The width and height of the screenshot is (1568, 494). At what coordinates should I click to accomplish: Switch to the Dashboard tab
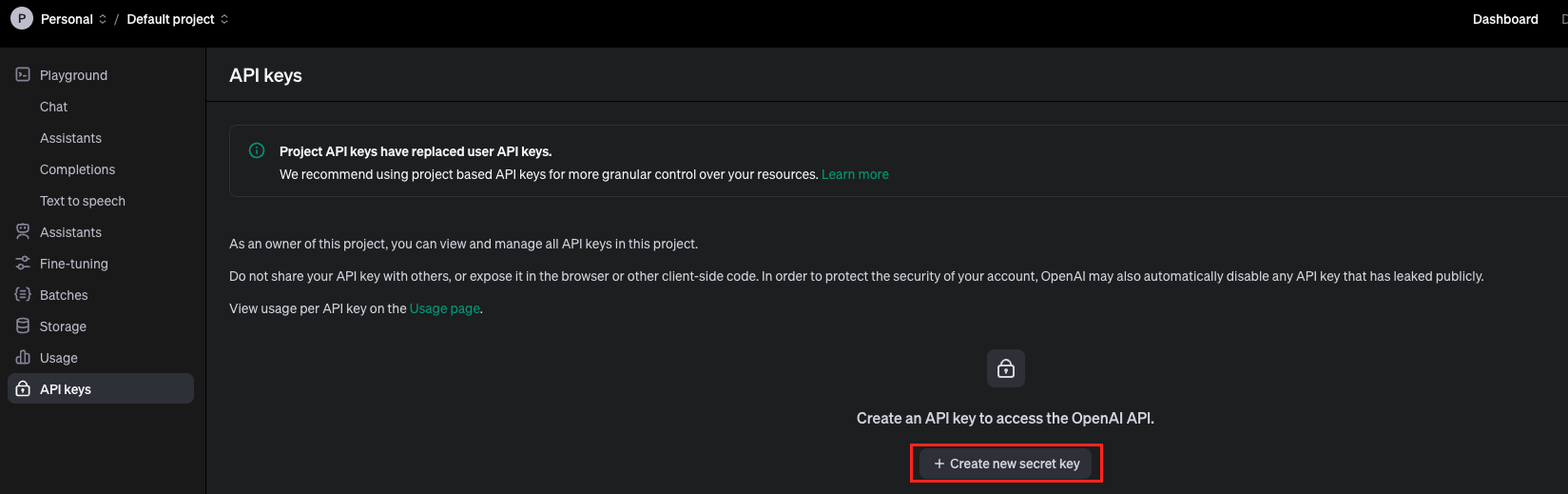1504,19
